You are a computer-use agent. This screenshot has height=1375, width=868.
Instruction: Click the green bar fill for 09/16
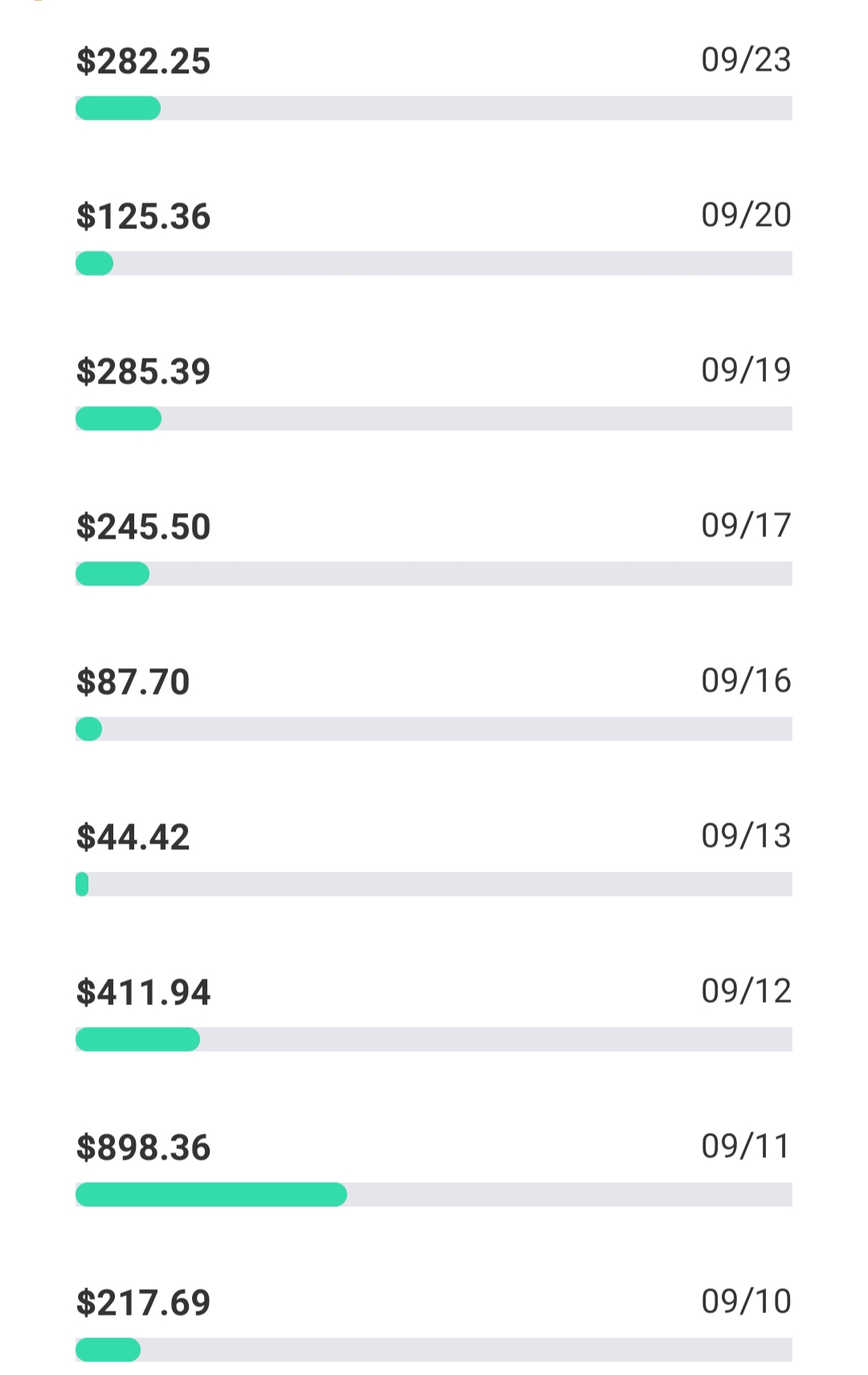[x=88, y=729]
